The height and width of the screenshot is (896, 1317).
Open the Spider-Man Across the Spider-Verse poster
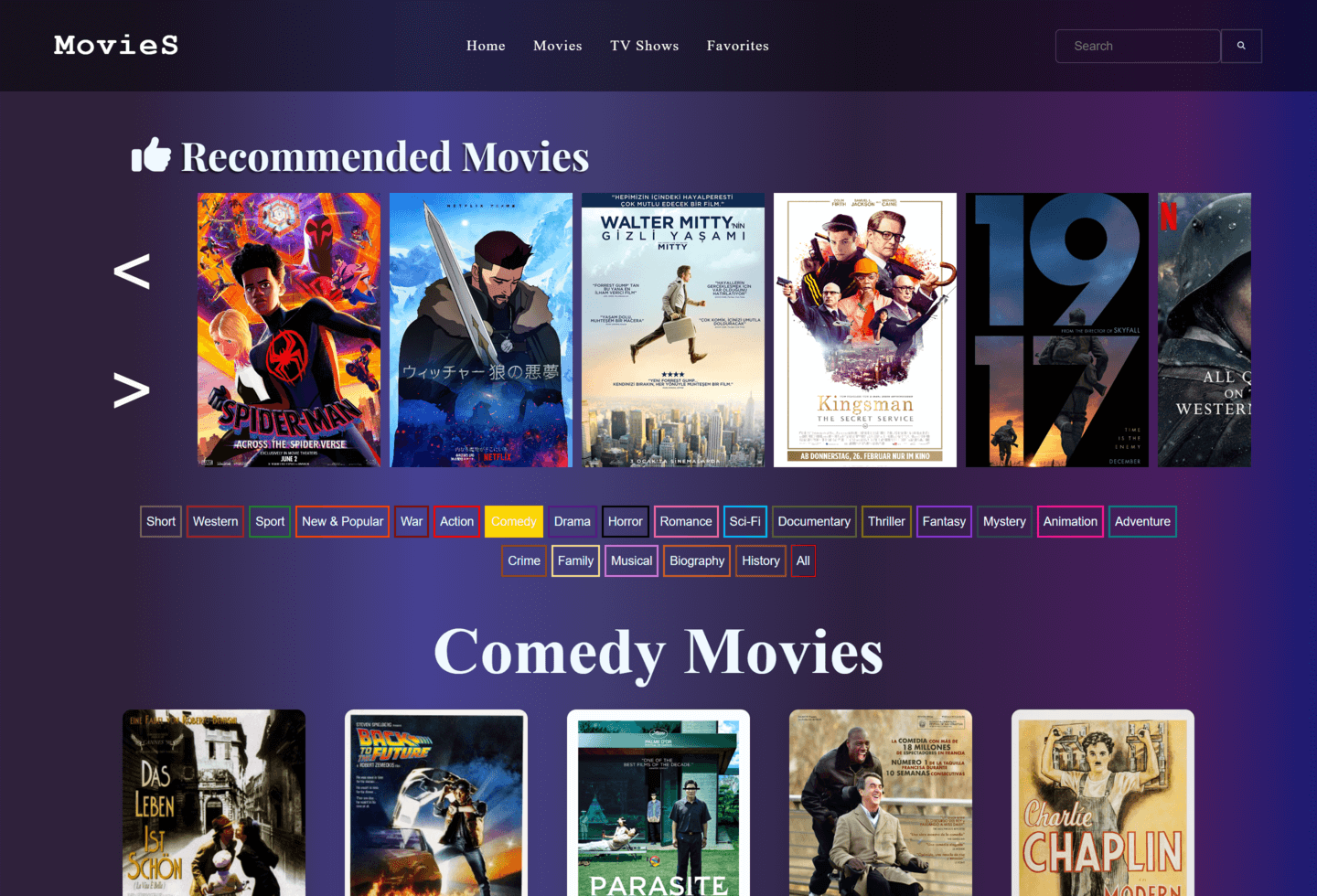point(289,330)
